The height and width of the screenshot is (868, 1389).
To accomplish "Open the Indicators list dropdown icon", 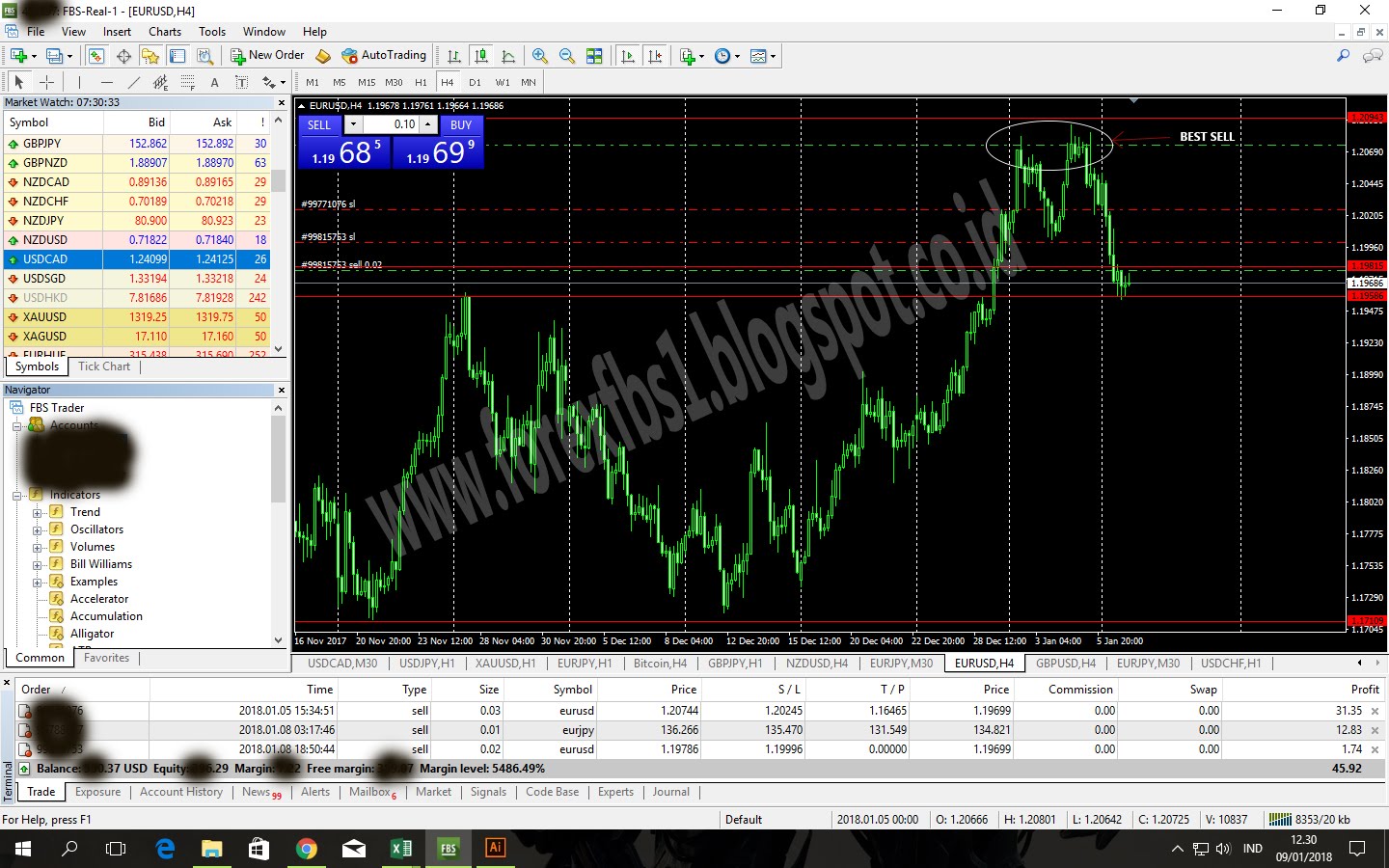I will (692, 56).
